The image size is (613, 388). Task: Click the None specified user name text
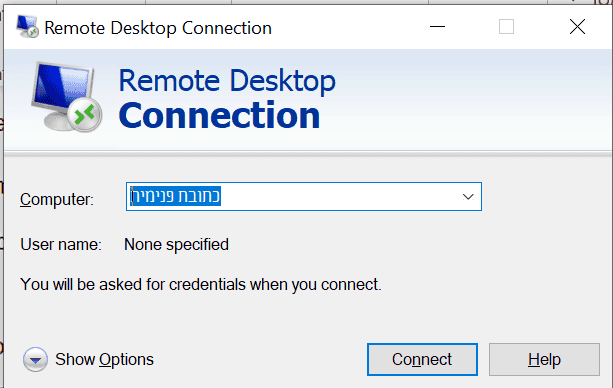coord(176,245)
